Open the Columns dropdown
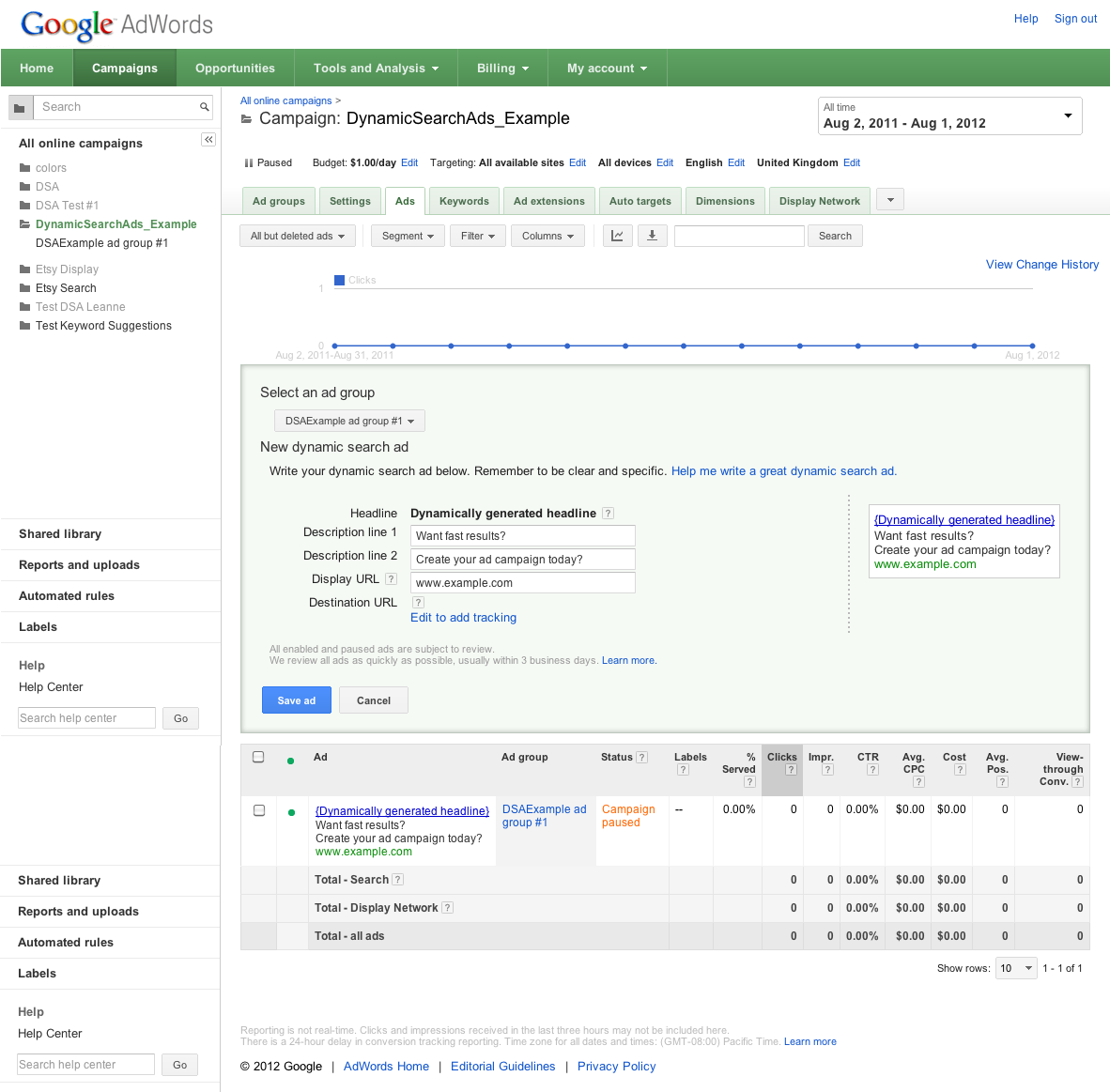Image resolution: width=1110 pixels, height=1092 pixels. click(547, 236)
